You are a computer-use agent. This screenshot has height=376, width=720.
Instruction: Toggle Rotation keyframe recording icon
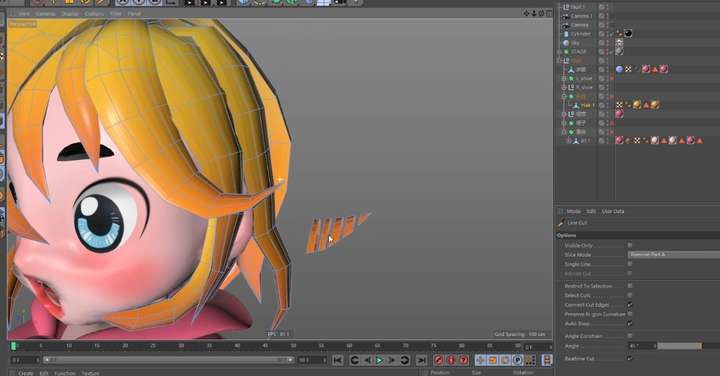point(505,360)
